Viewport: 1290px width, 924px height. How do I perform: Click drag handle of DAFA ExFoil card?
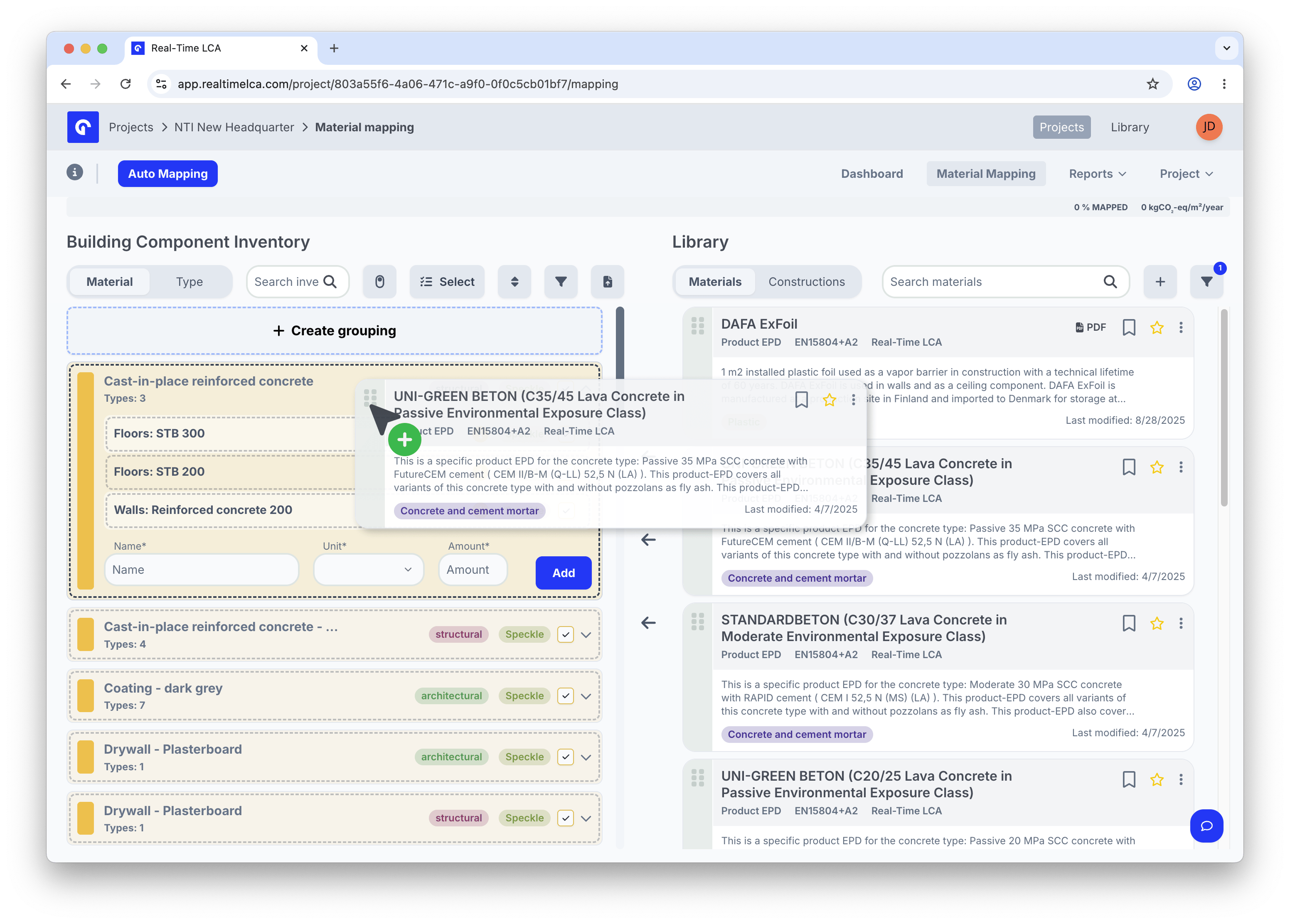tap(697, 326)
